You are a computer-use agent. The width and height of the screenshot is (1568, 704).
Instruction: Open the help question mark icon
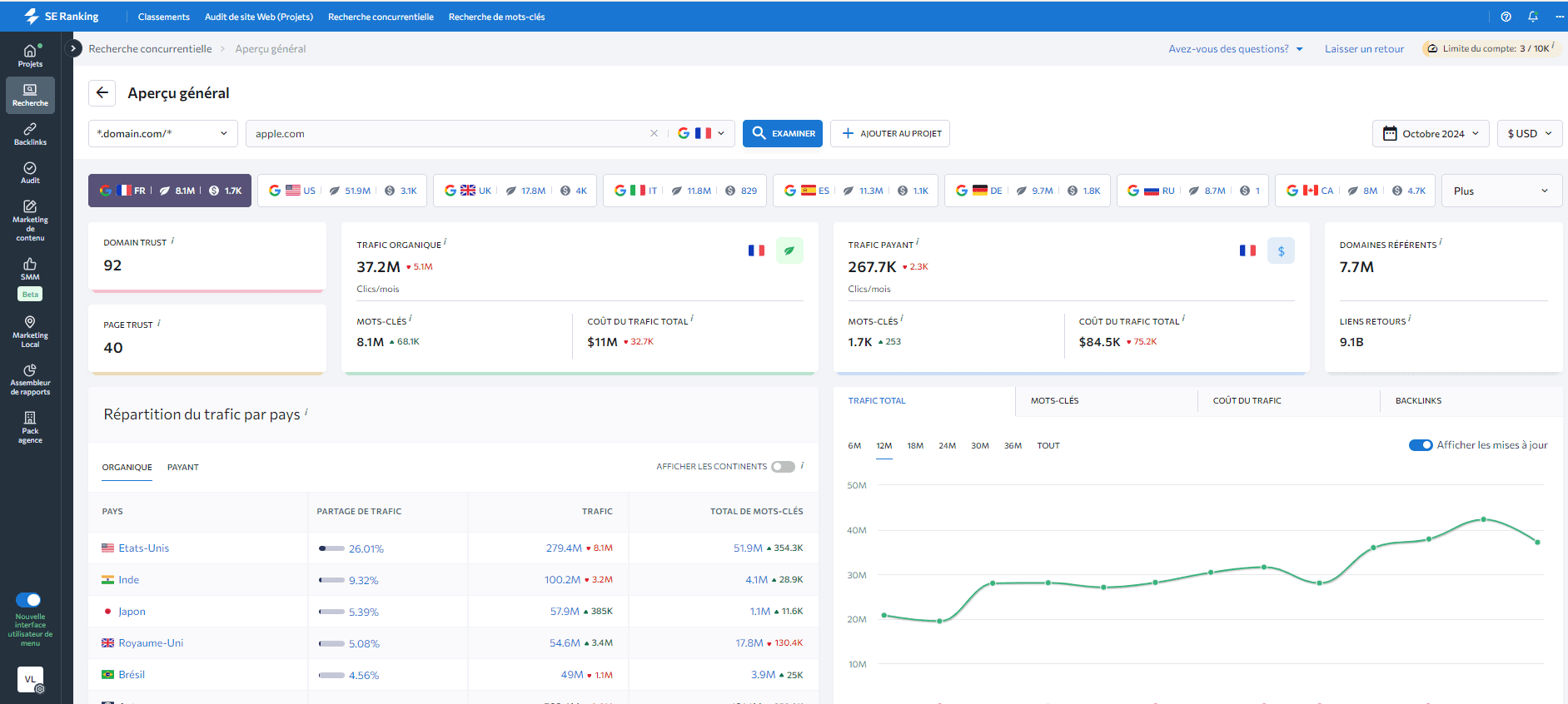pos(1506,17)
